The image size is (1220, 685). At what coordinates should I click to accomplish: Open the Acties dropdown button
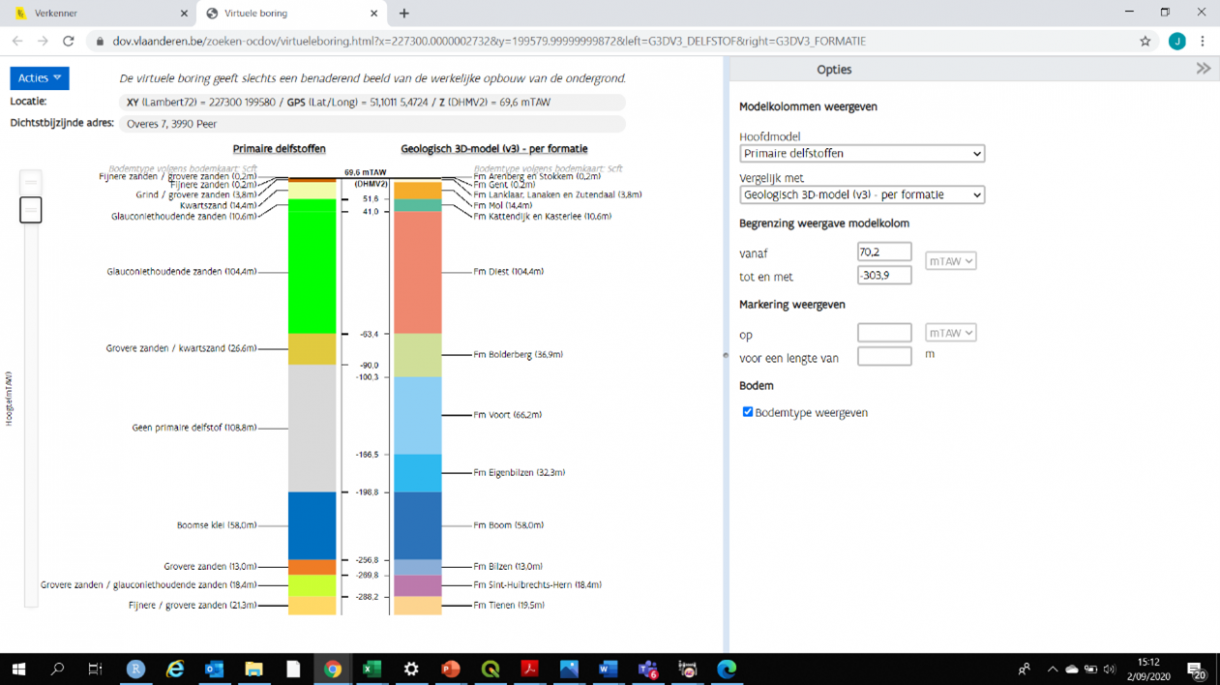pyautogui.click(x=39, y=77)
